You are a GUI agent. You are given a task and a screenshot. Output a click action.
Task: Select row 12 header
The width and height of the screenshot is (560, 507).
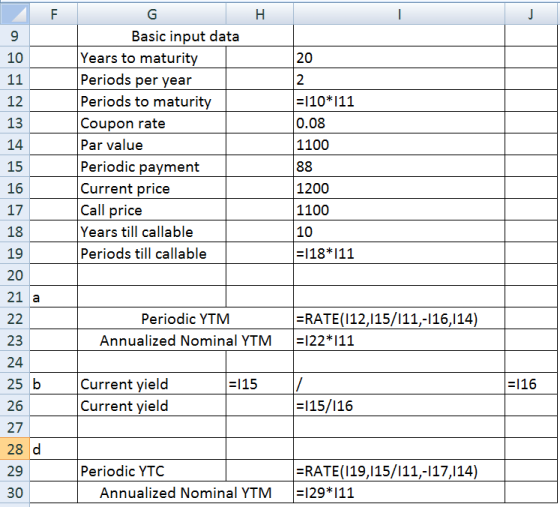tap(15, 101)
